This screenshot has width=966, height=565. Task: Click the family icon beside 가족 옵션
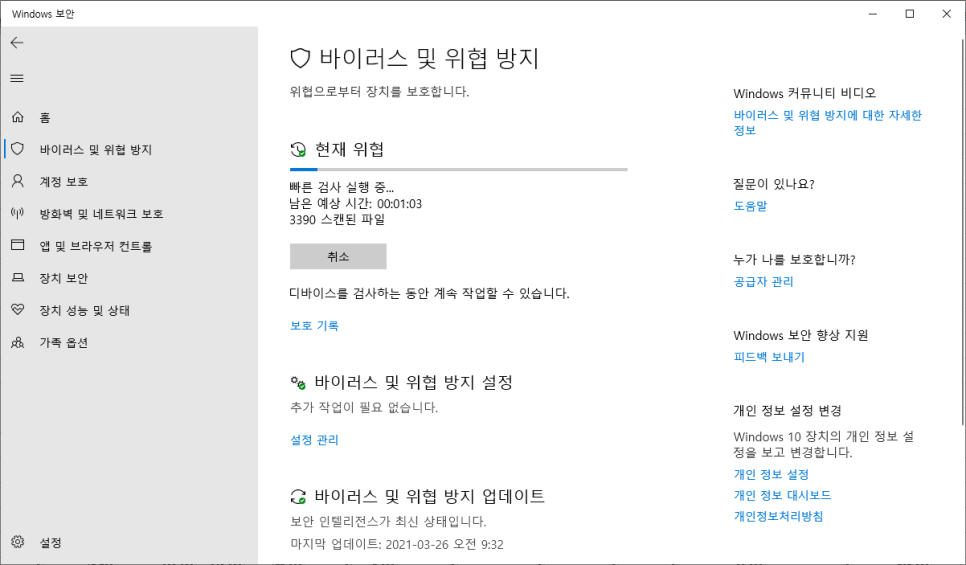click(18, 342)
